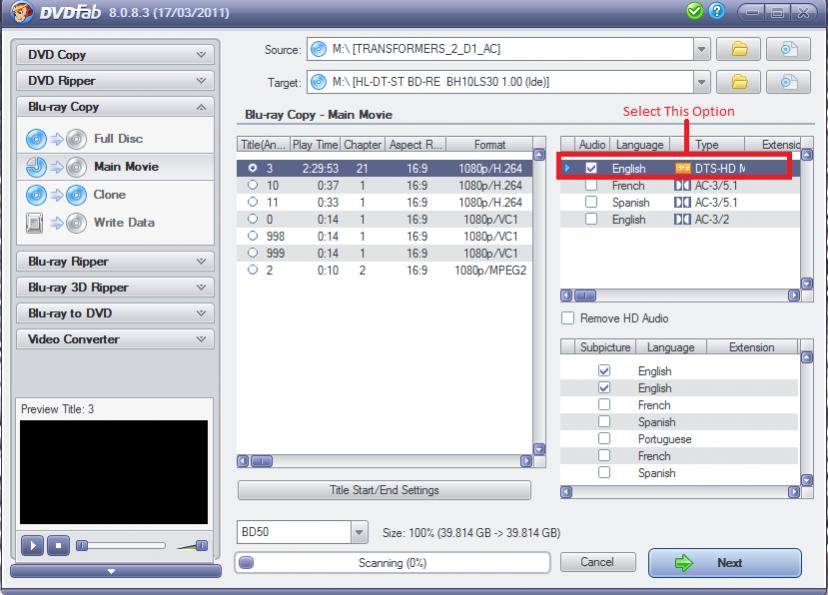Screen dimensions: 828x595
Task: Click the disc icon inside the Target field
Action: (318, 82)
